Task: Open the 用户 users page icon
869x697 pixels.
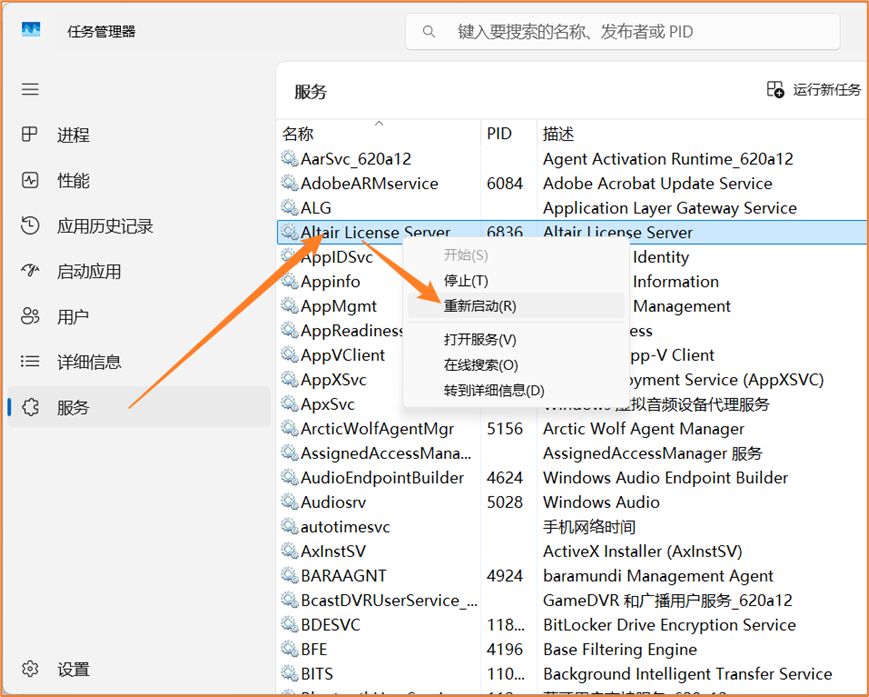Action: (x=30, y=317)
